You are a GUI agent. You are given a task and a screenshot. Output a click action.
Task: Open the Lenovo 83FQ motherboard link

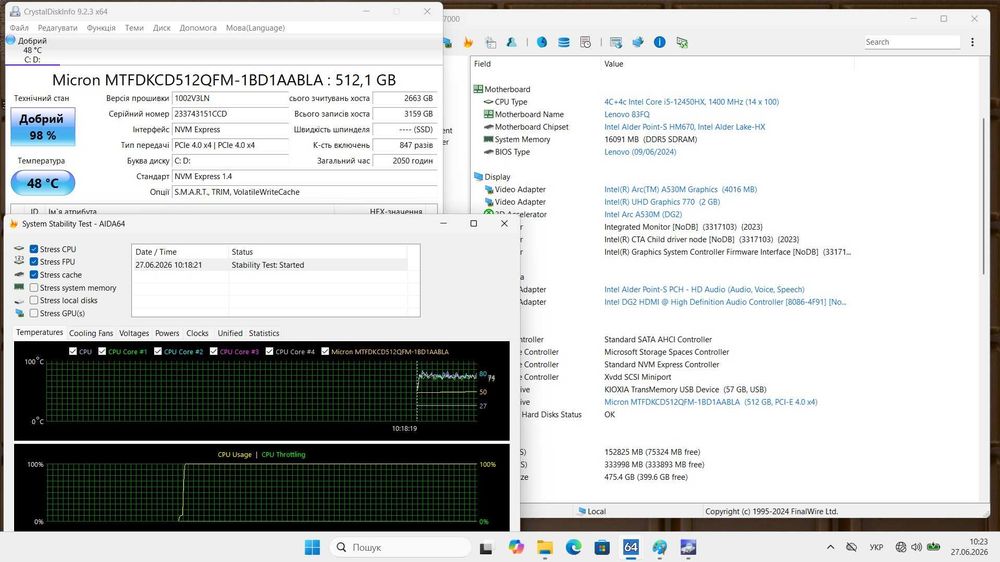(627, 114)
